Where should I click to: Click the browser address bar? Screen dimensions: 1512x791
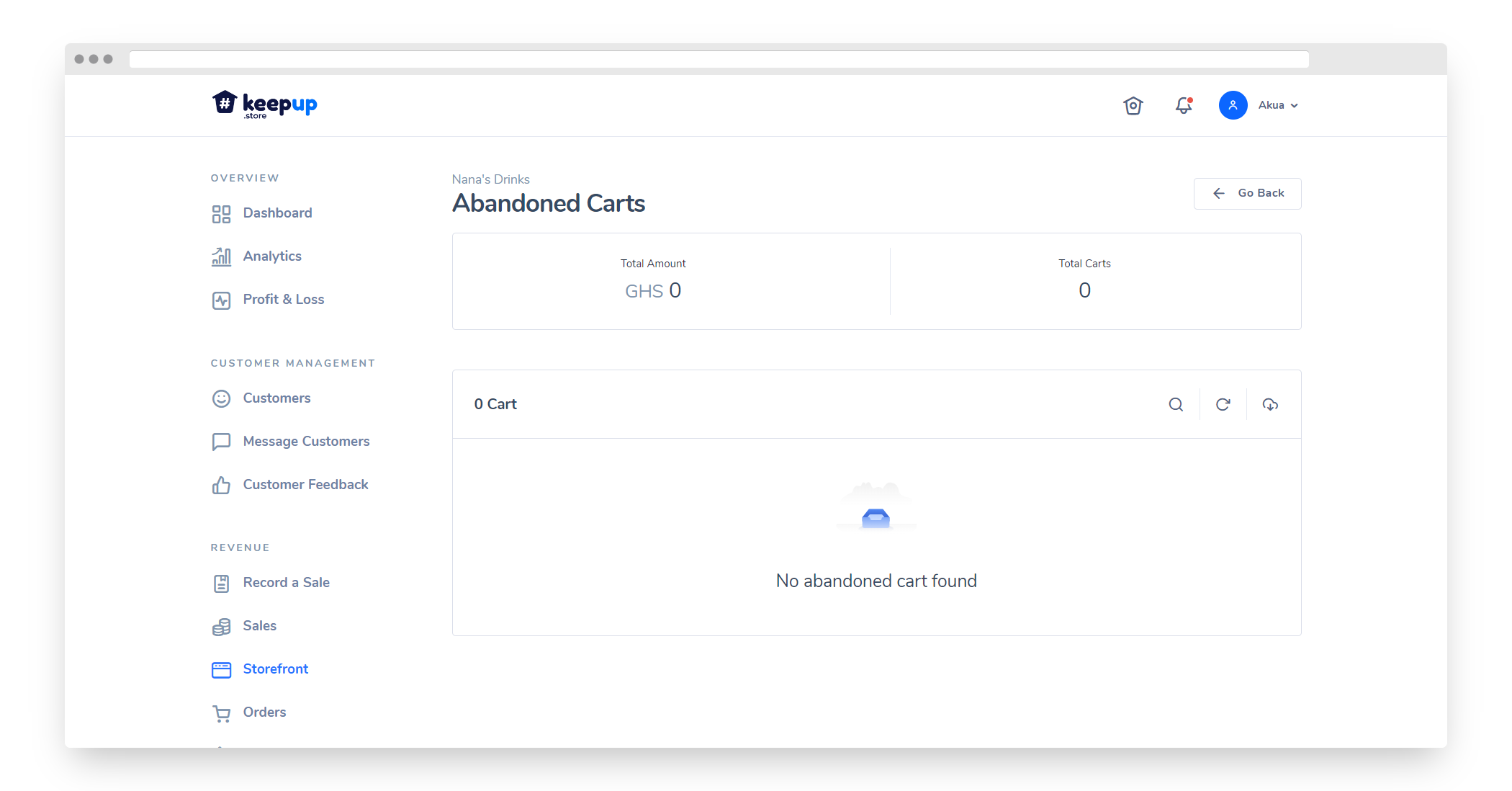[719, 59]
